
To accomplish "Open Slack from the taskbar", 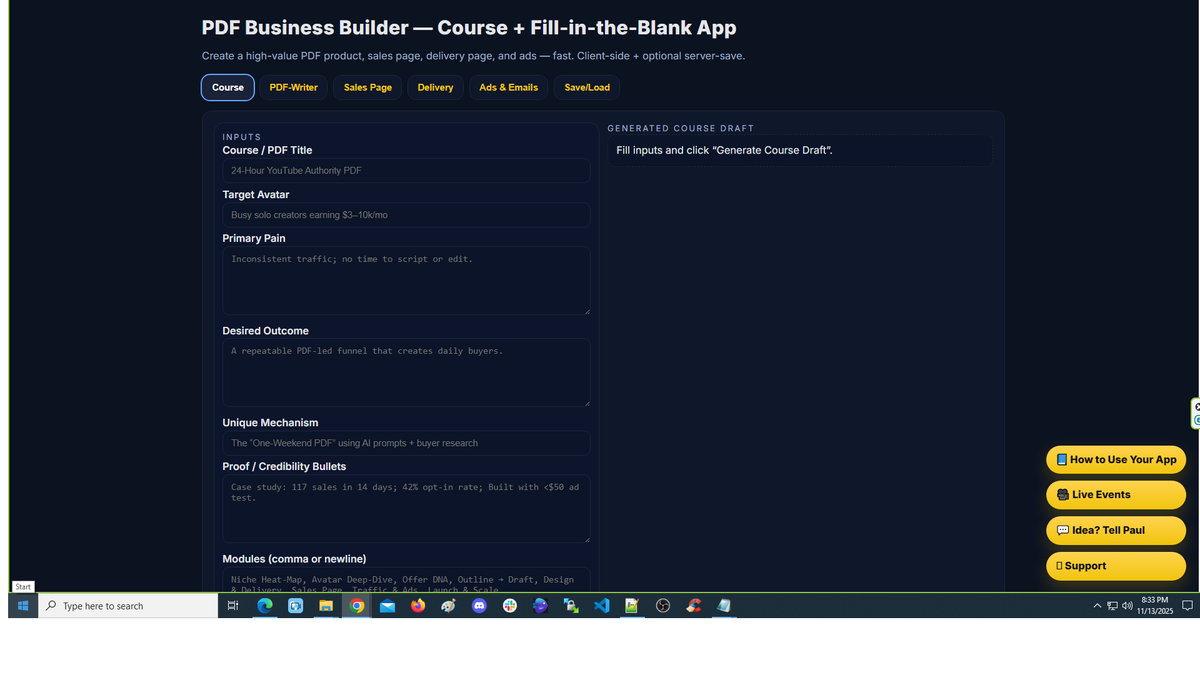I will [x=510, y=606].
